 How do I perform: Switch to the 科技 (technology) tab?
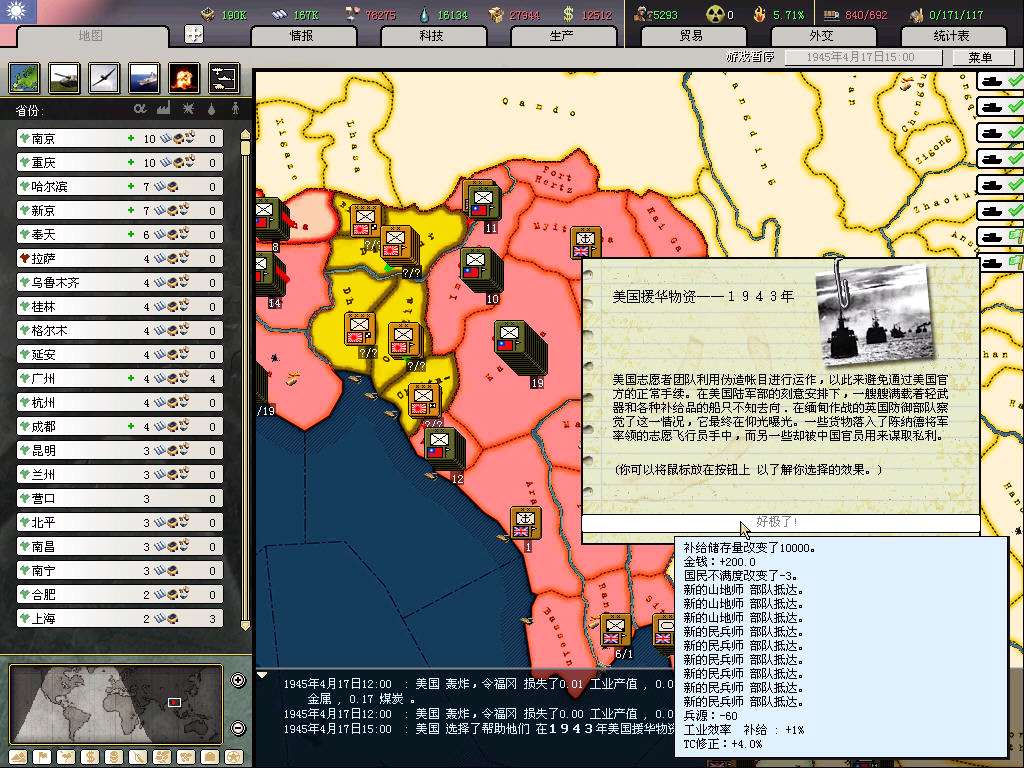pyautogui.click(x=432, y=36)
